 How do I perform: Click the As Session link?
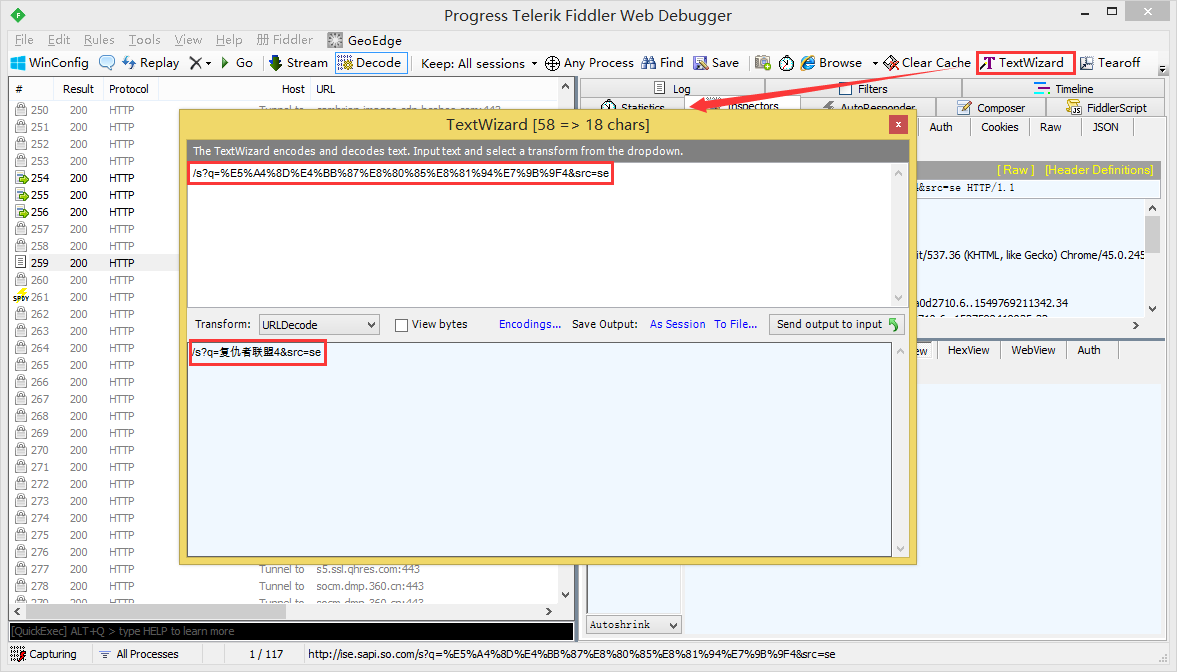pos(677,324)
